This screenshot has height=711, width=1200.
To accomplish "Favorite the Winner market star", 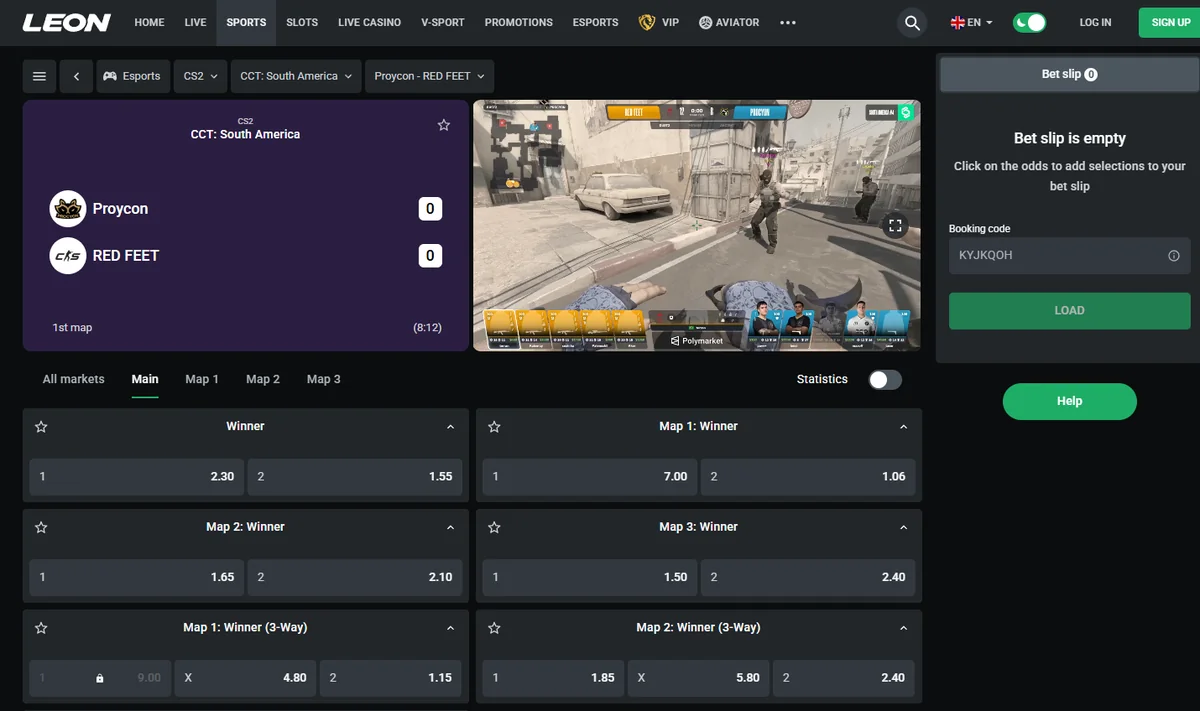I will tap(41, 426).
